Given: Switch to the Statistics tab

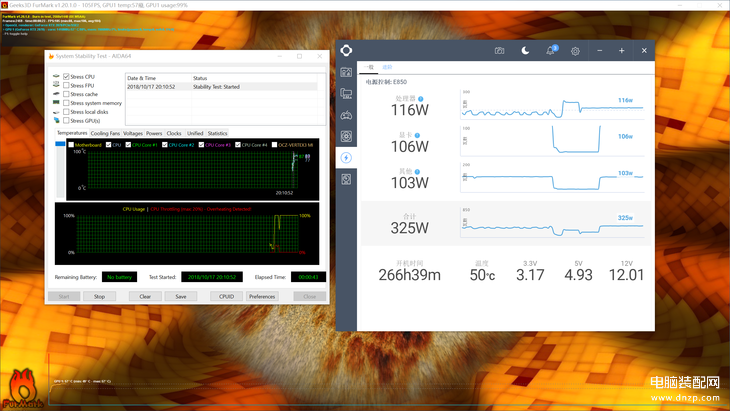Looking at the screenshot, I should click(x=217, y=134).
